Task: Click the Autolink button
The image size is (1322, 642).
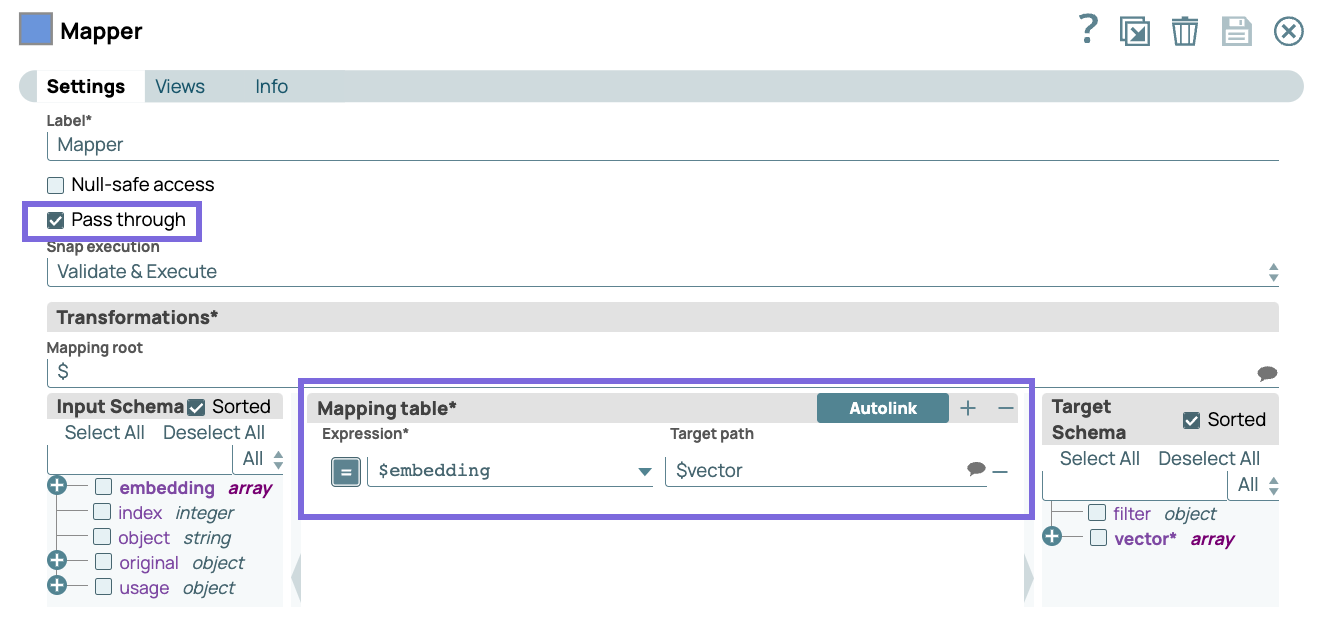Action: tap(882, 408)
